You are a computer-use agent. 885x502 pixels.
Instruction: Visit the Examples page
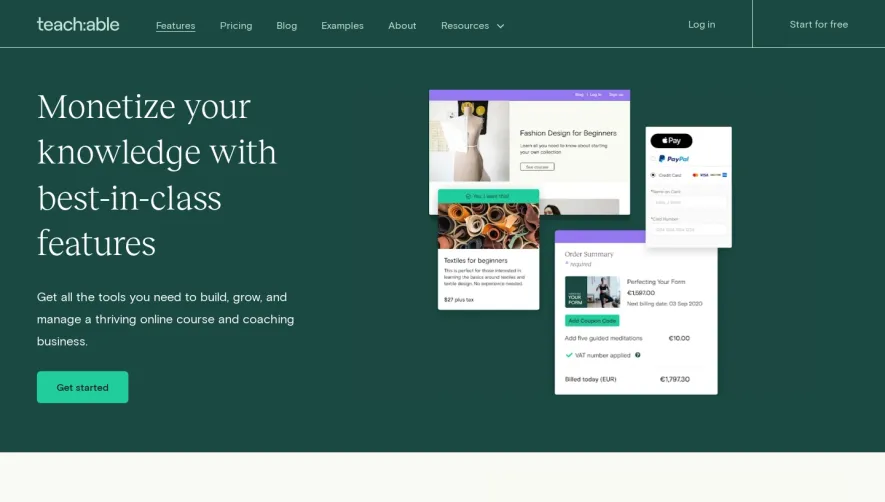click(342, 25)
